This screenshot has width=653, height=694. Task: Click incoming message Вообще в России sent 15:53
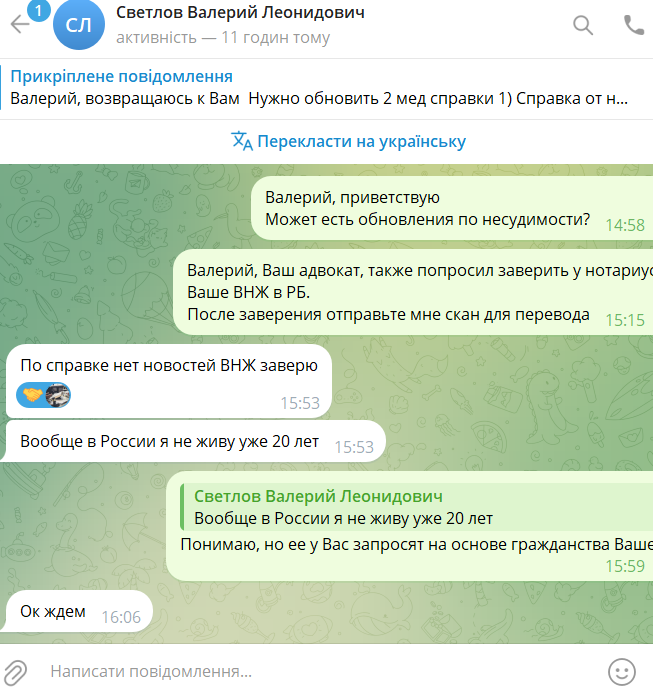[x=193, y=441]
